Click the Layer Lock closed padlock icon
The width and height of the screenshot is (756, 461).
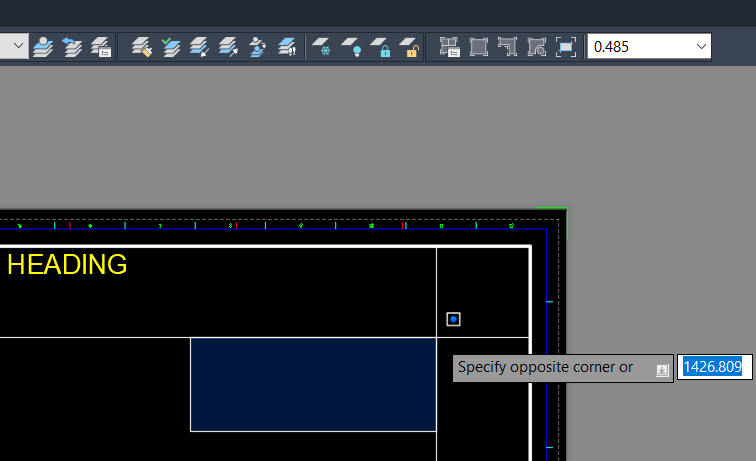coord(380,47)
